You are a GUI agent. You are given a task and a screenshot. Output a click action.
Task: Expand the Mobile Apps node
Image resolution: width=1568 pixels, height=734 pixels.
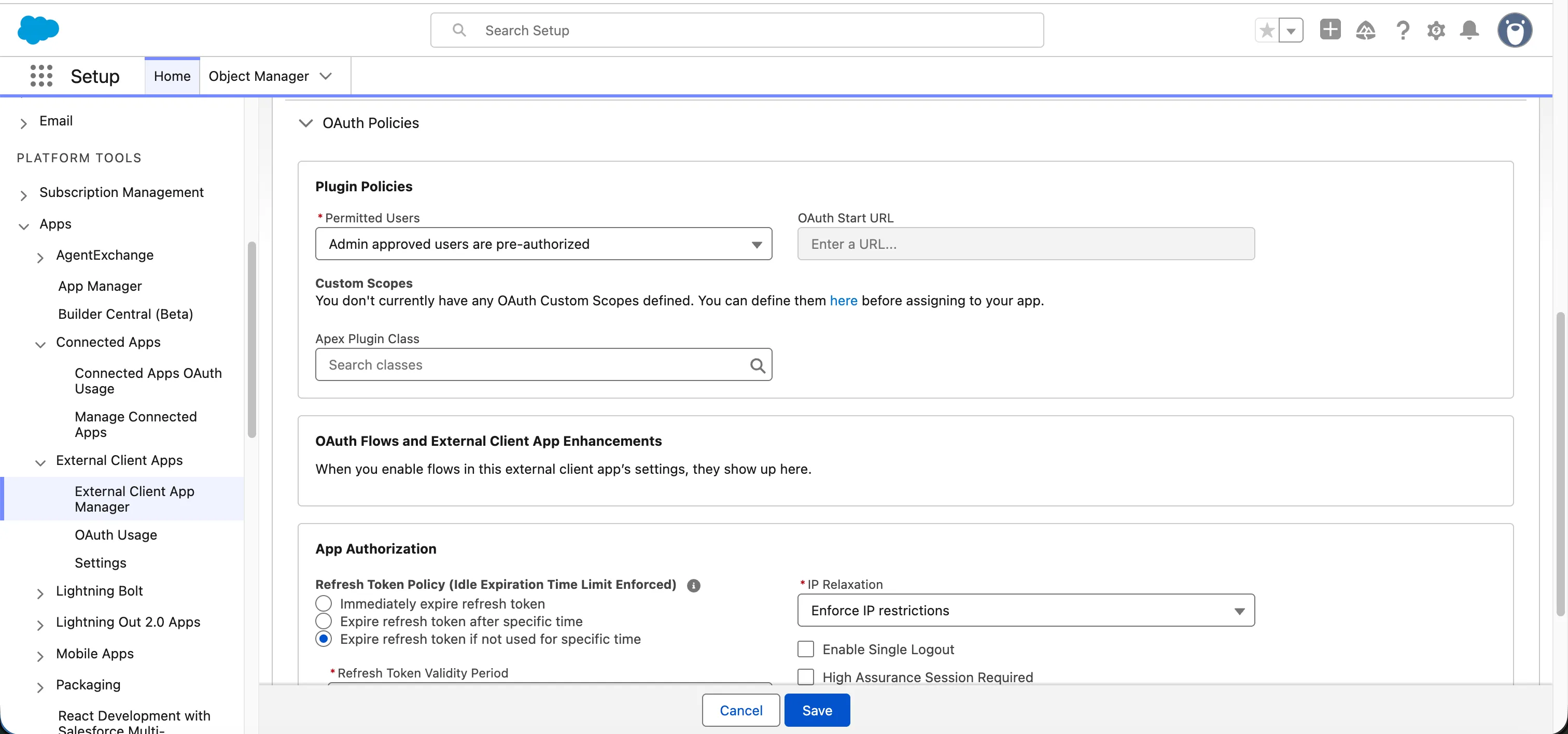pyautogui.click(x=40, y=657)
